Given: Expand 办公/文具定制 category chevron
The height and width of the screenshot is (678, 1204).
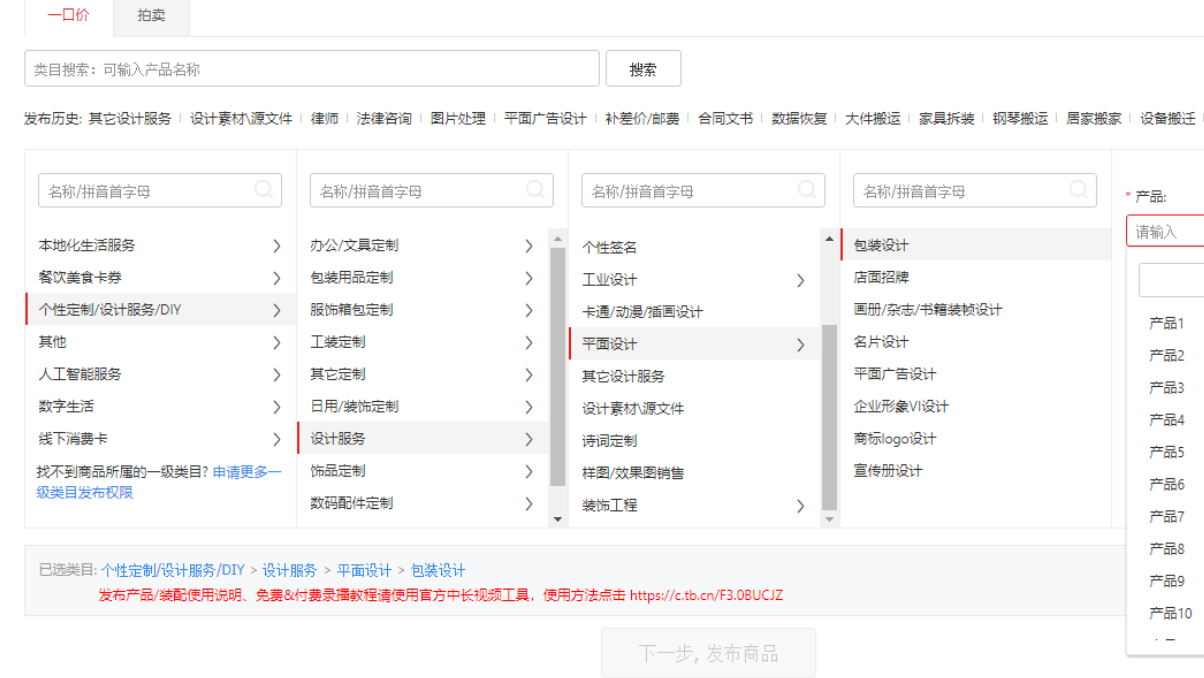Looking at the screenshot, I should pyautogui.click(x=529, y=246).
